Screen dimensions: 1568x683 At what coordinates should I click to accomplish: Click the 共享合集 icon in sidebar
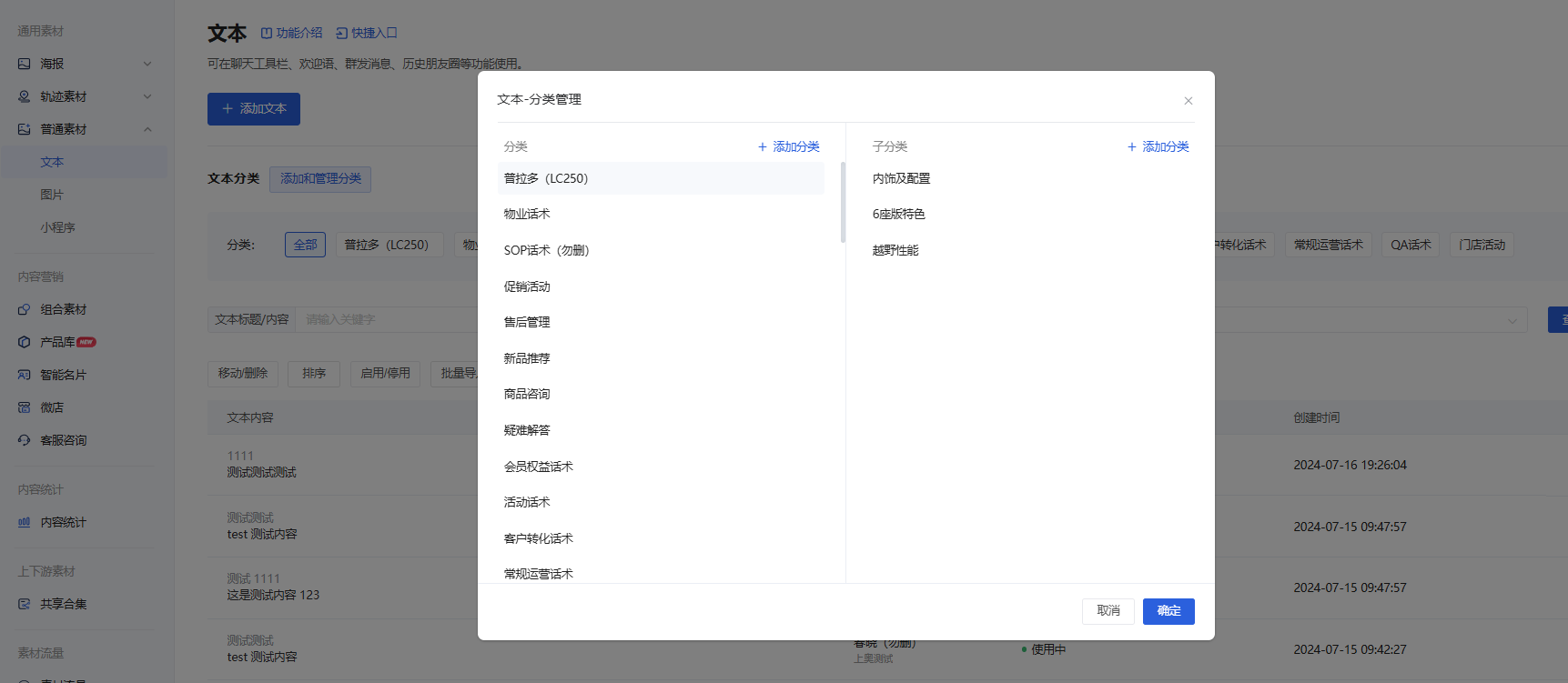(x=25, y=604)
